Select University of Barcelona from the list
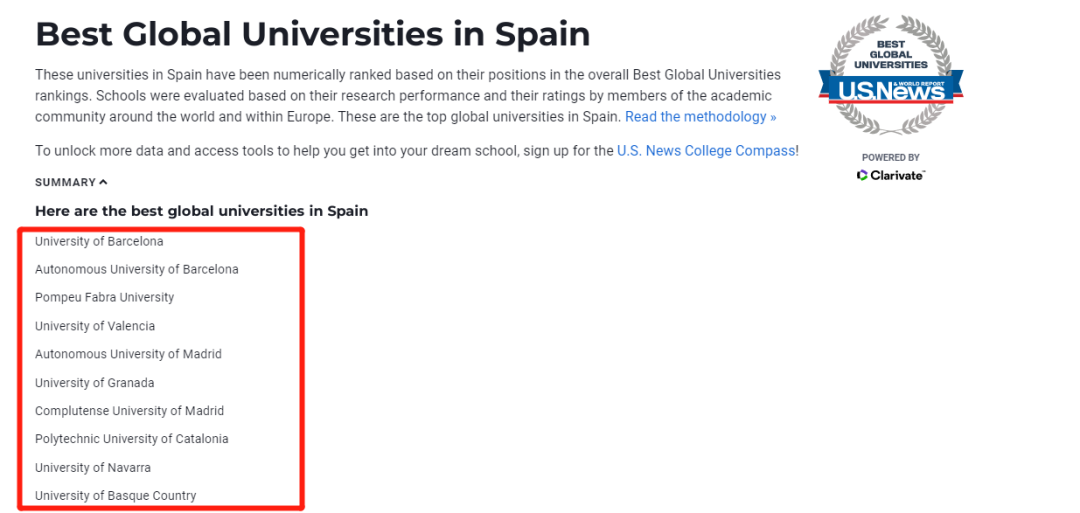 tap(99, 242)
